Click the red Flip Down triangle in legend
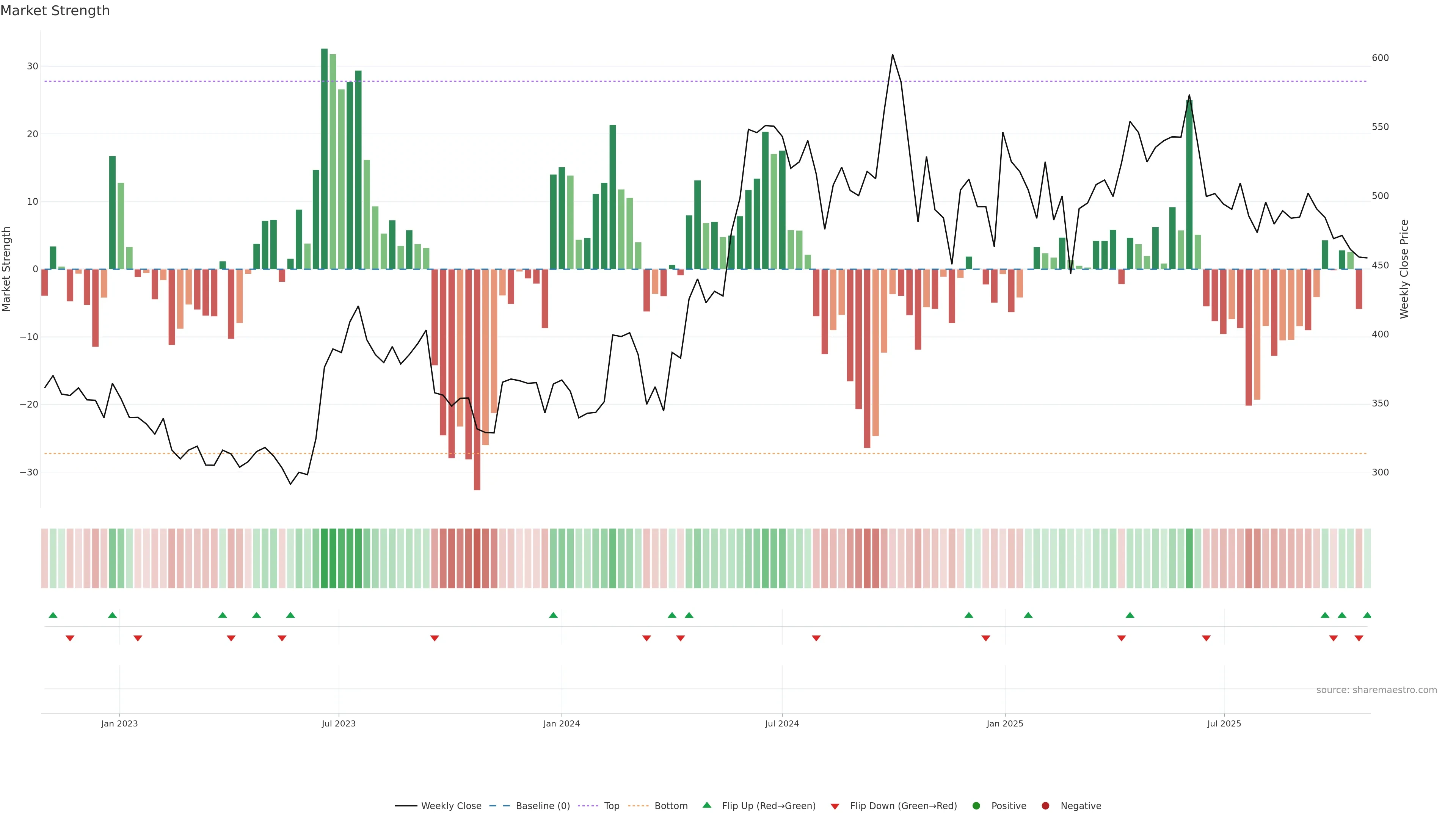The height and width of the screenshot is (819, 1456). point(835,806)
